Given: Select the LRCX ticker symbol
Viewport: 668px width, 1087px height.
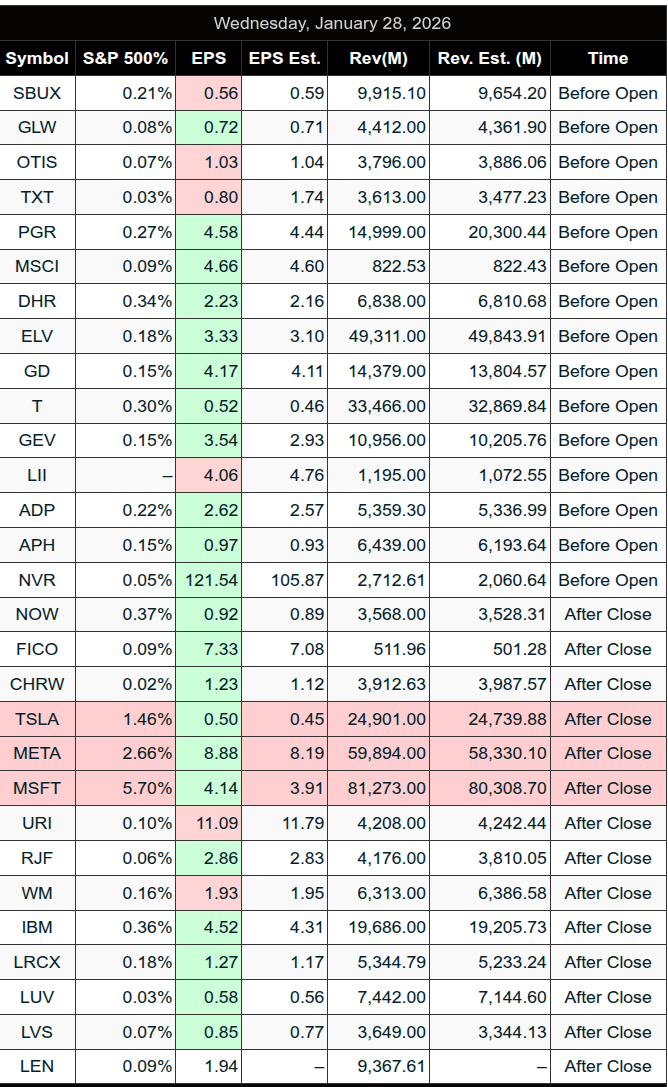Looking at the screenshot, I should tap(37, 962).
